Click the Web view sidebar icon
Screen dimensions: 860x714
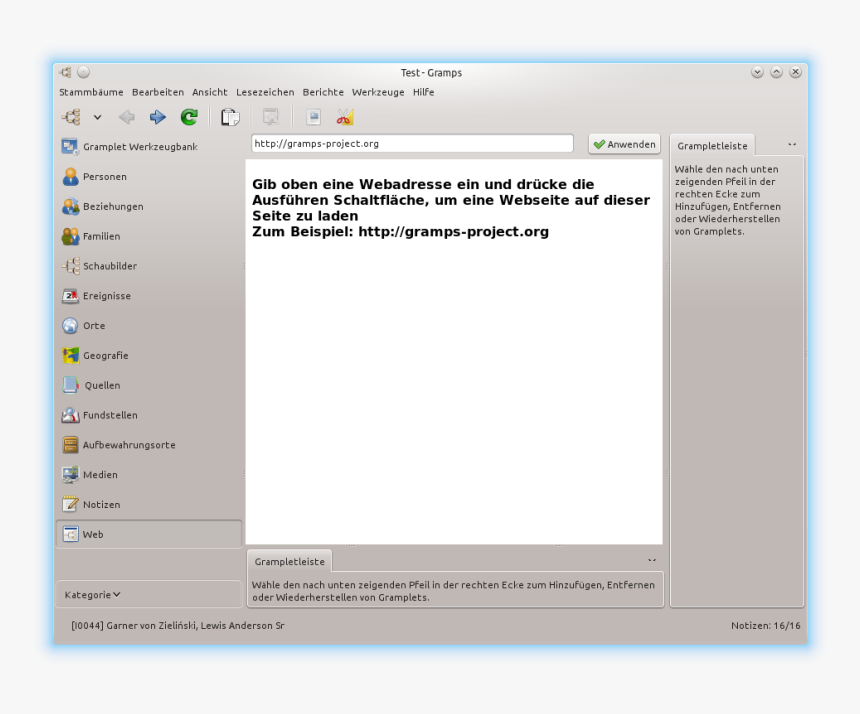pyautogui.click(x=70, y=534)
